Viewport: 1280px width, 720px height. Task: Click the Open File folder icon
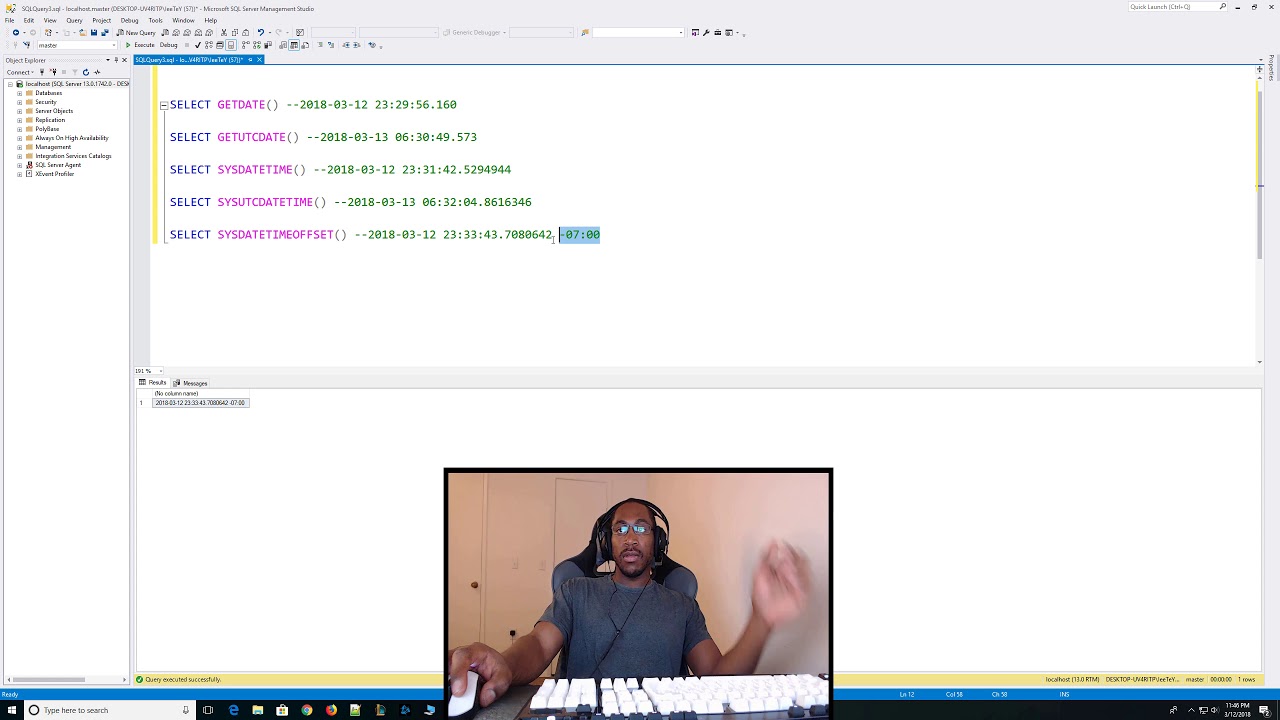pyautogui.click(x=83, y=33)
